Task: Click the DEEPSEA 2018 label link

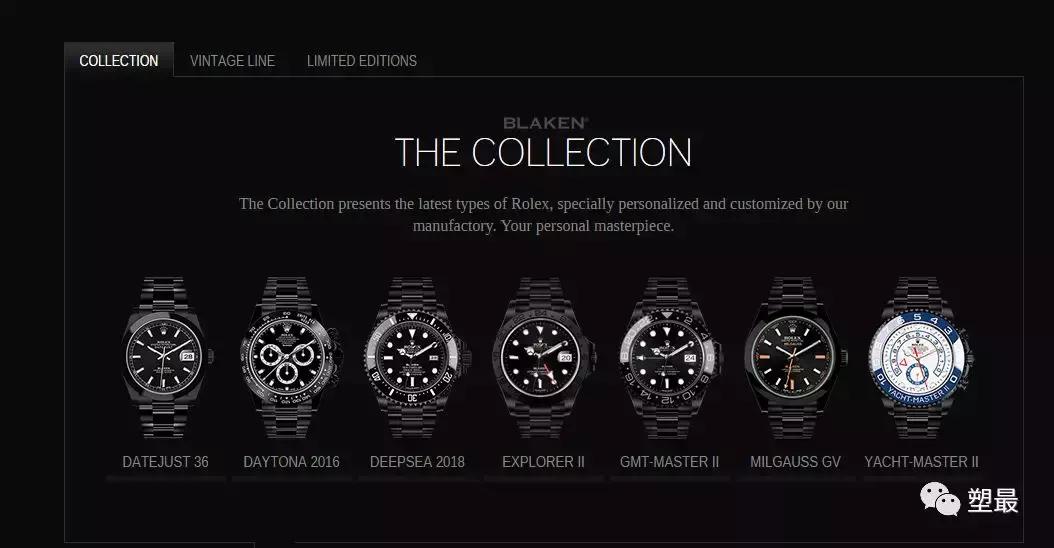Action: (x=417, y=462)
